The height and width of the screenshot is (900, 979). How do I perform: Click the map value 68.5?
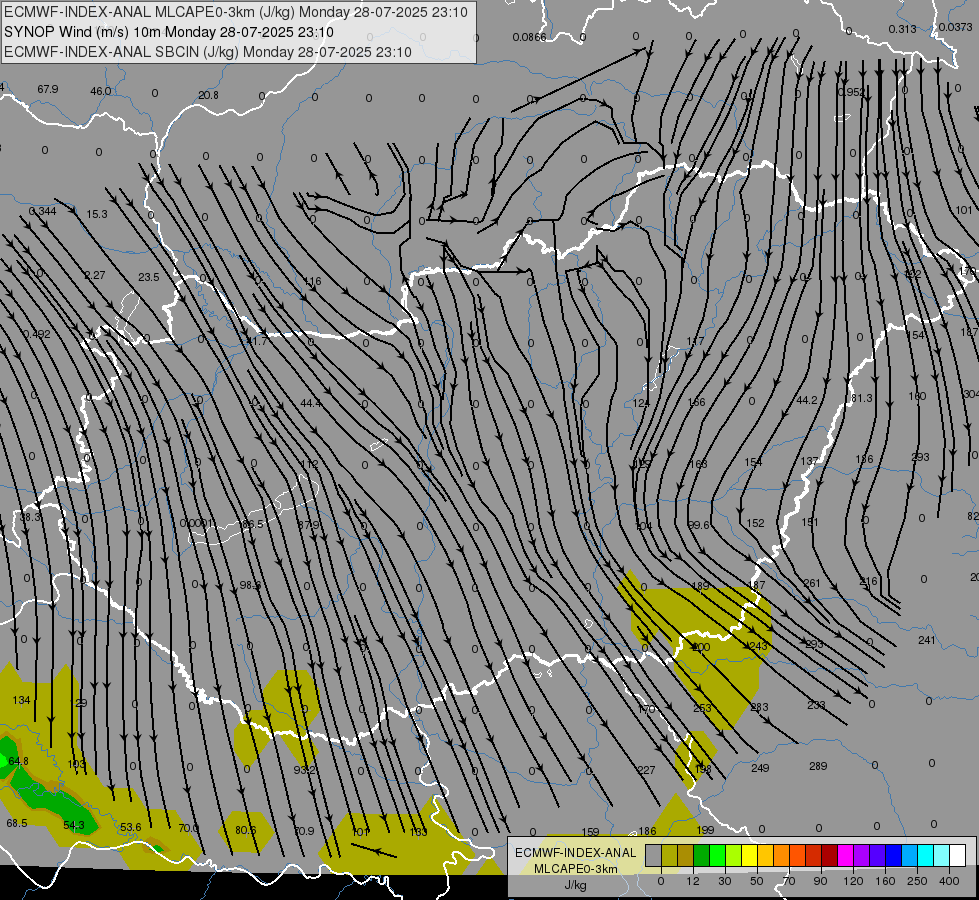pyautogui.click(x=17, y=823)
